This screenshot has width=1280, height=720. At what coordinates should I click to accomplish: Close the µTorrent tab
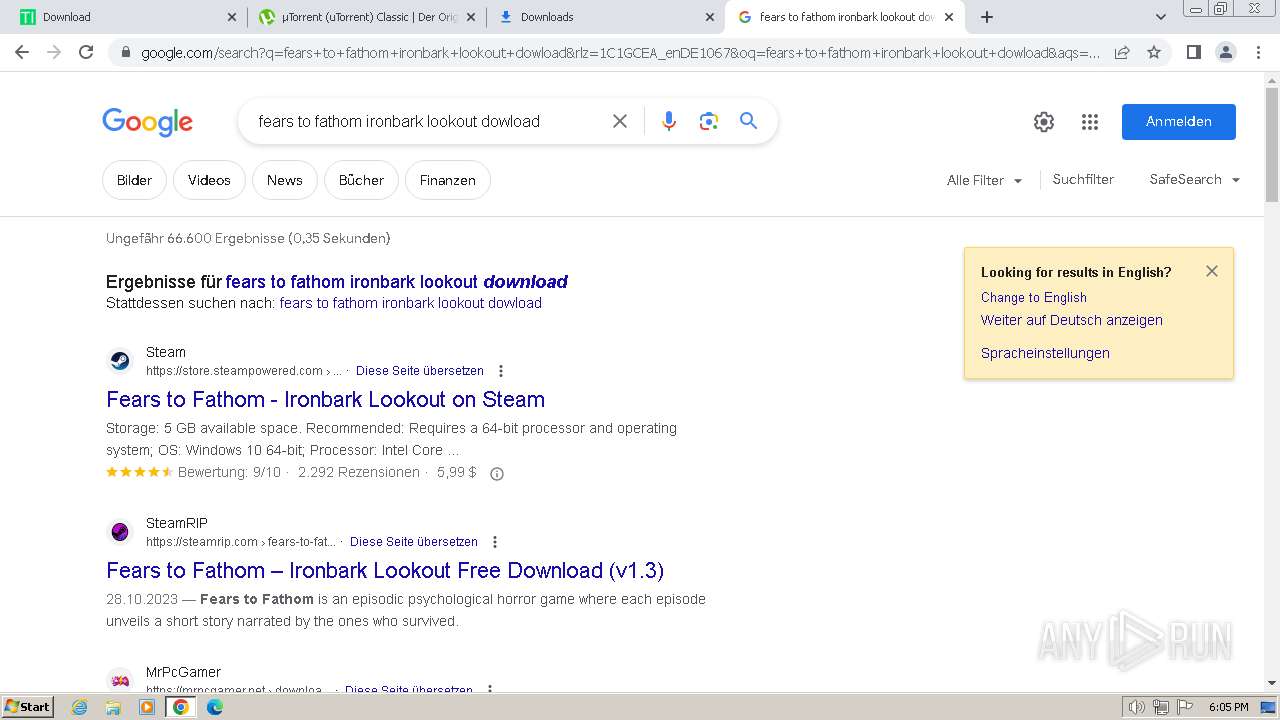click(471, 17)
